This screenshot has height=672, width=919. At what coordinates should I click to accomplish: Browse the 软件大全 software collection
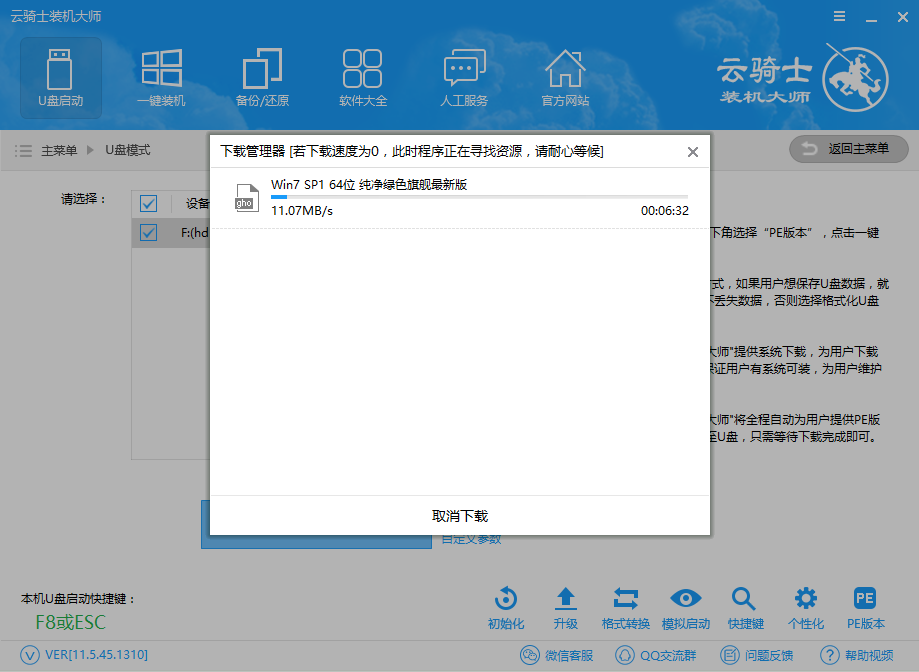point(362,77)
